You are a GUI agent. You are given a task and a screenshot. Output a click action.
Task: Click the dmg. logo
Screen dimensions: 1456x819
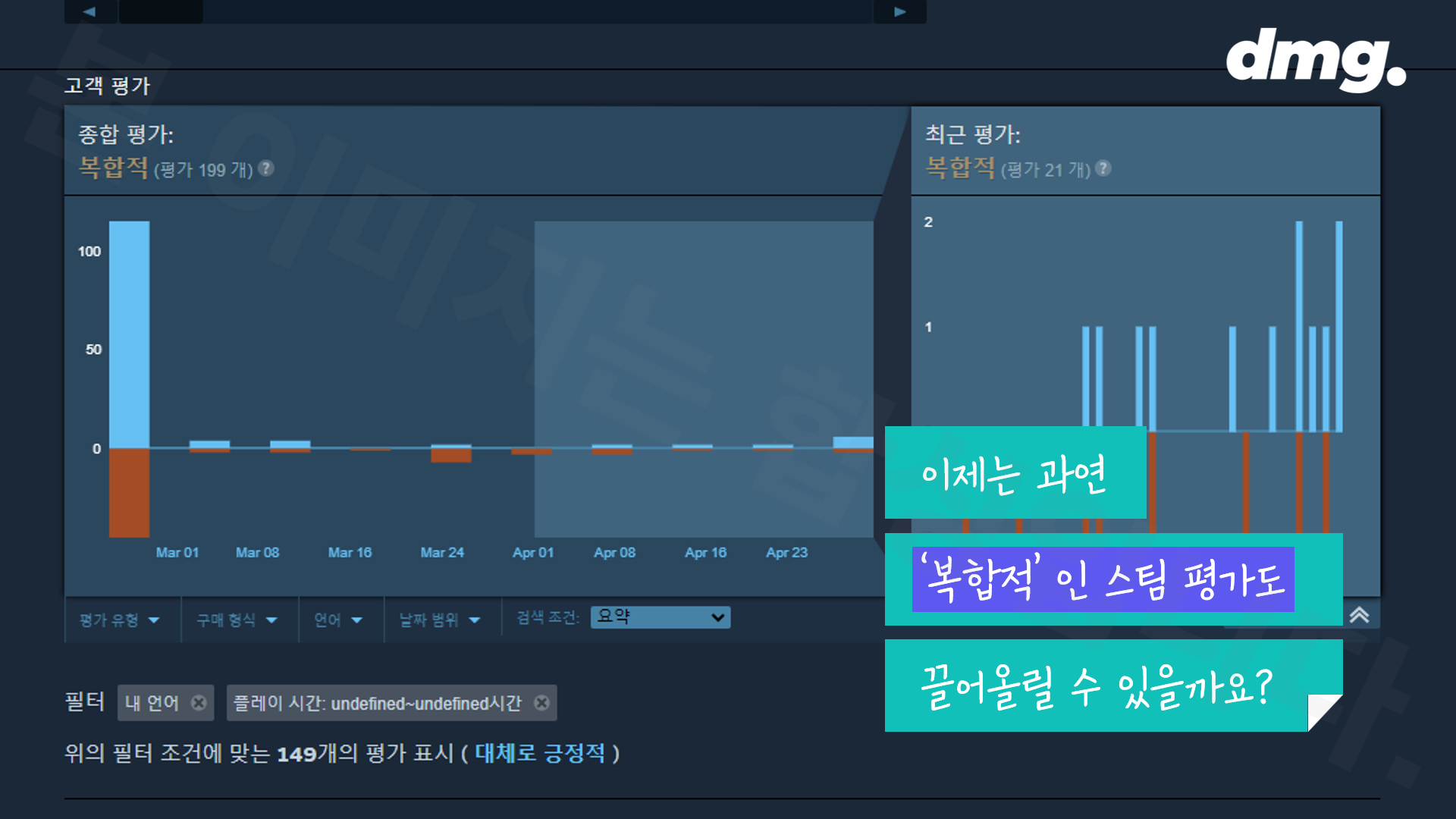coord(1315,59)
